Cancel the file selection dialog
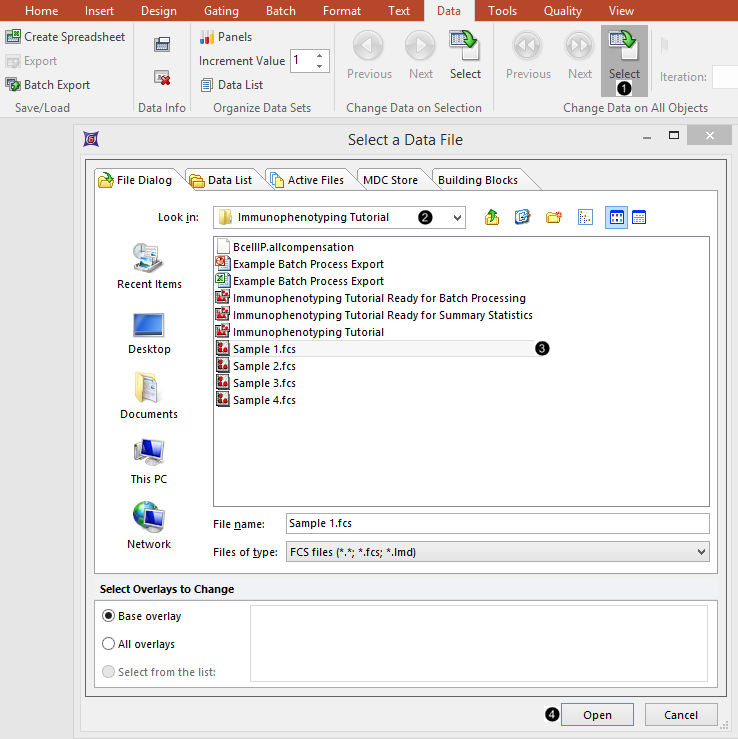The width and height of the screenshot is (738, 739). (x=680, y=715)
